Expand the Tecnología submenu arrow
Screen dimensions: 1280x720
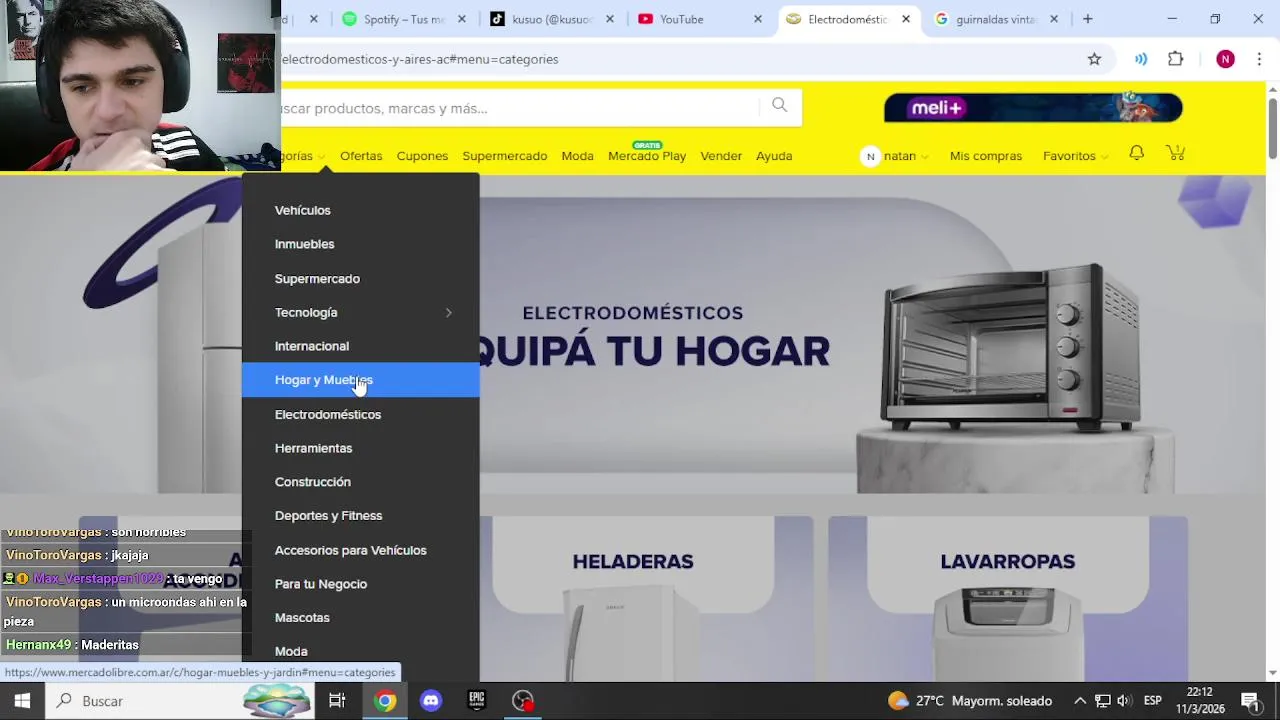[x=448, y=313]
